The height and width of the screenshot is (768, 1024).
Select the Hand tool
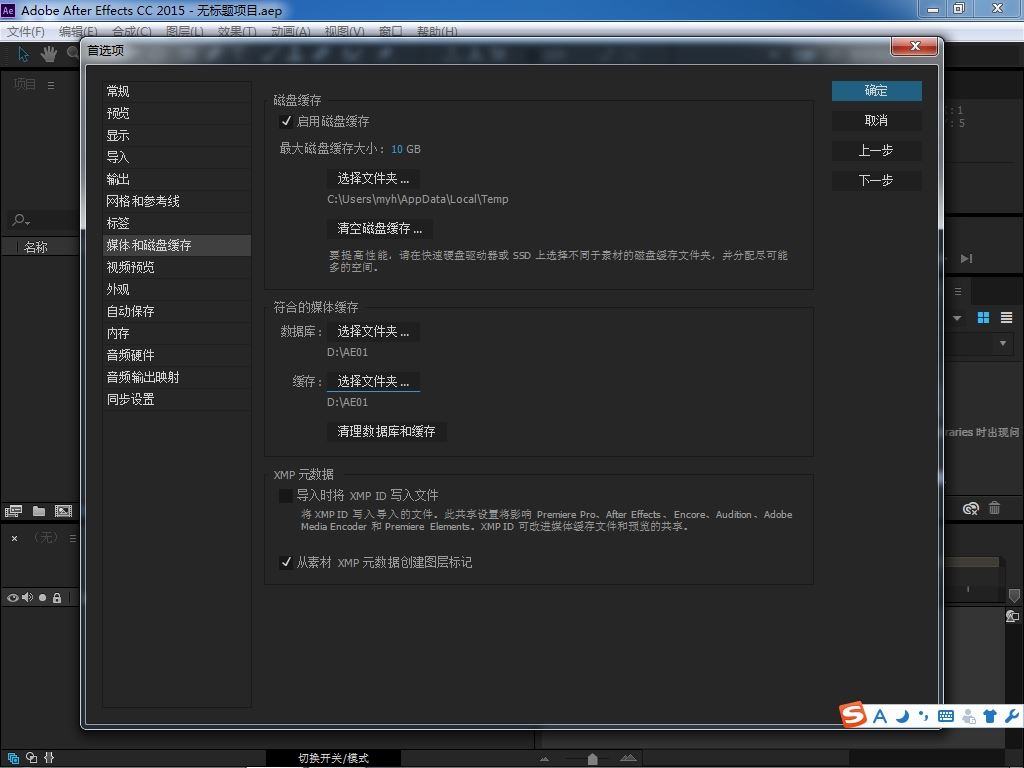point(48,54)
